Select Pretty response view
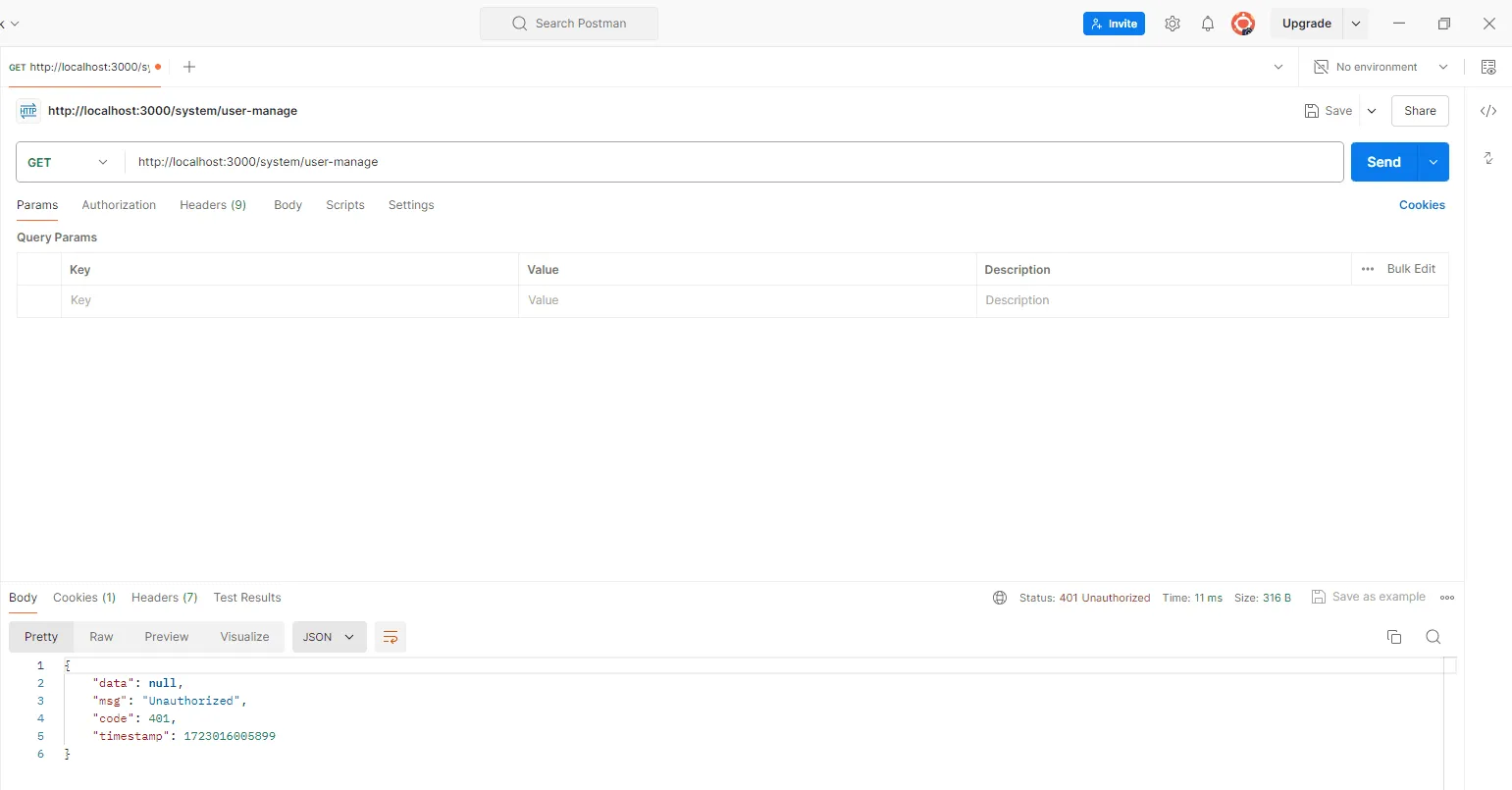The height and width of the screenshot is (790, 1512). [41, 637]
